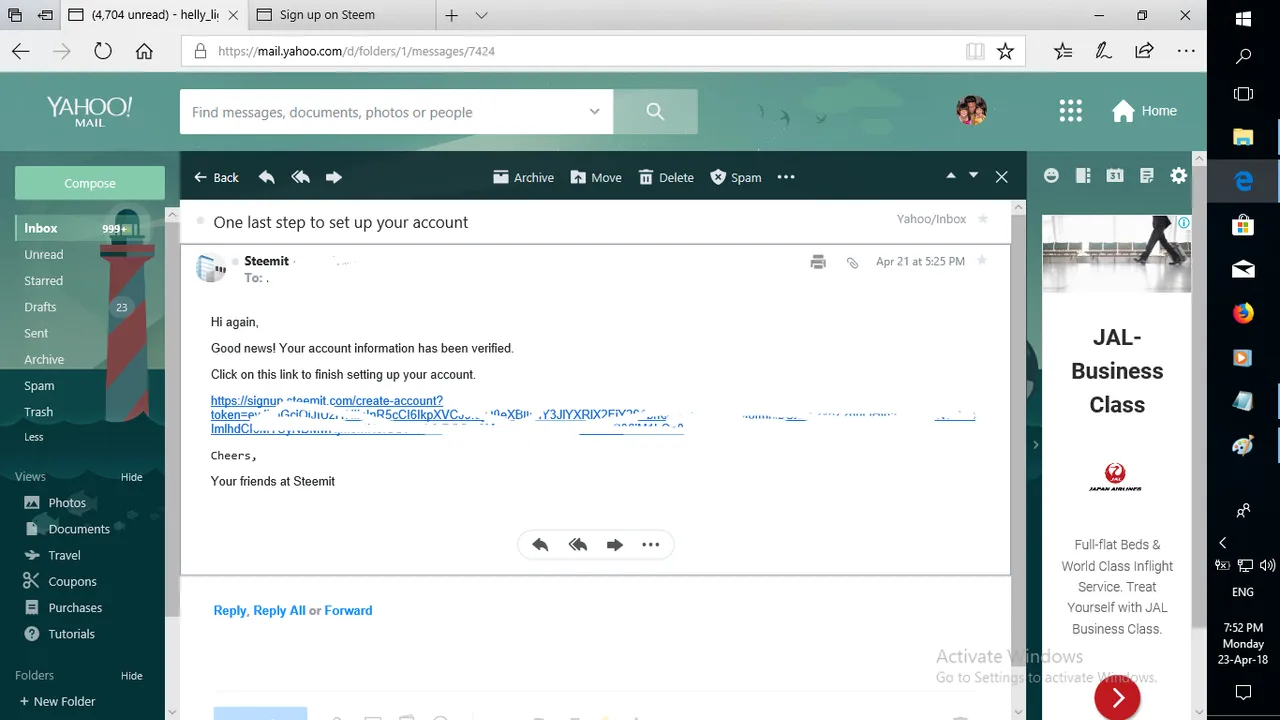The image size is (1280, 720).
Task: Go to previous message with up arrow
Action: point(951,175)
